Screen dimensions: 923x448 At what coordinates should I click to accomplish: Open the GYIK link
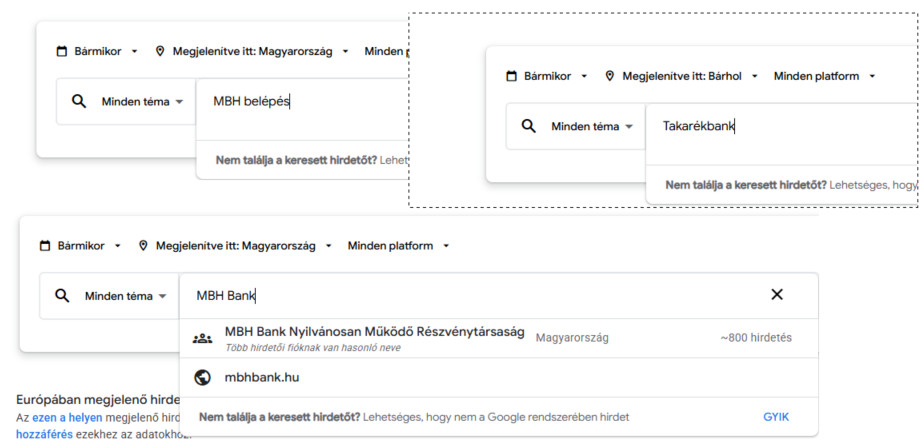coord(776,417)
